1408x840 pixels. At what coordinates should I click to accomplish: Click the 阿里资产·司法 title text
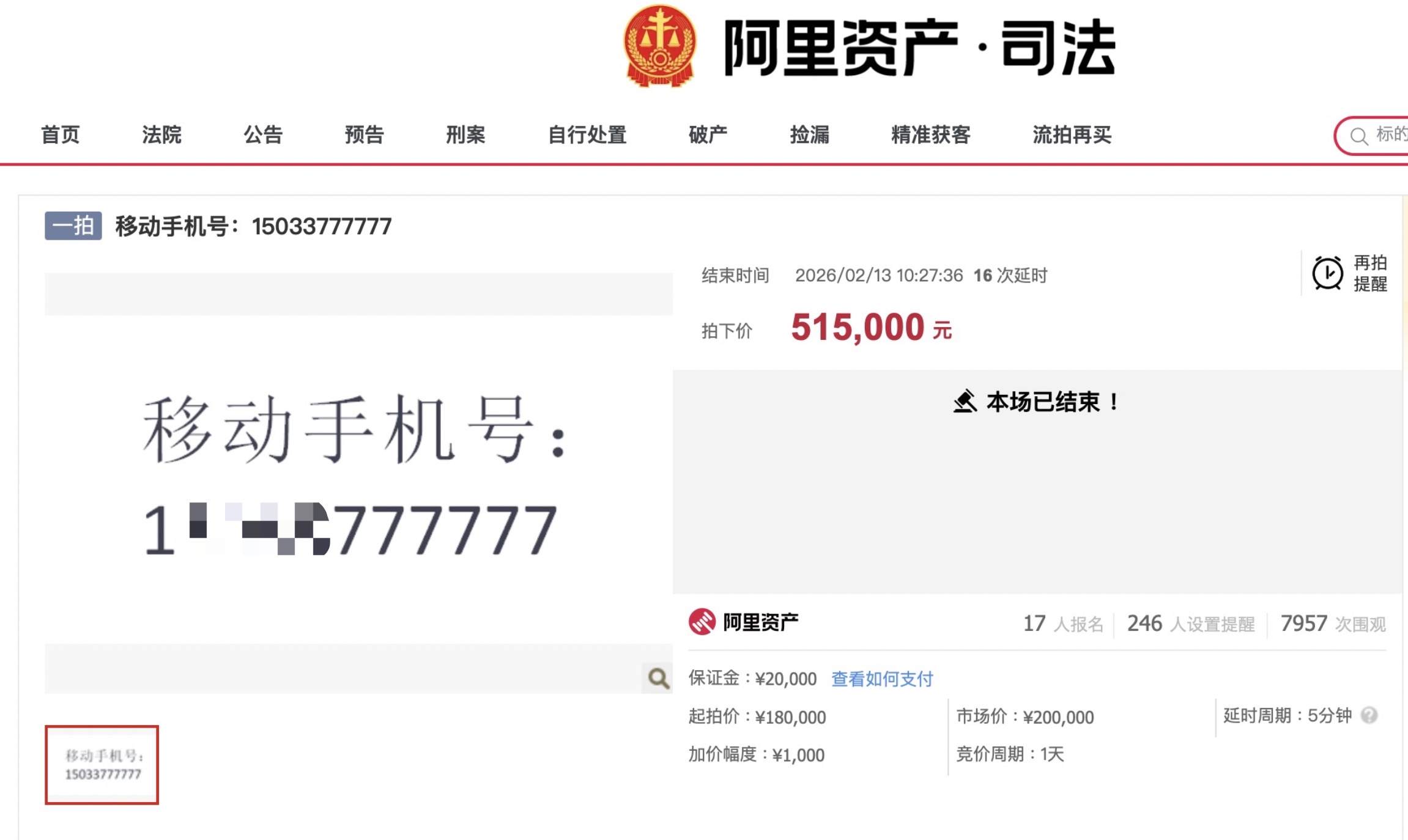pyautogui.click(x=921, y=48)
